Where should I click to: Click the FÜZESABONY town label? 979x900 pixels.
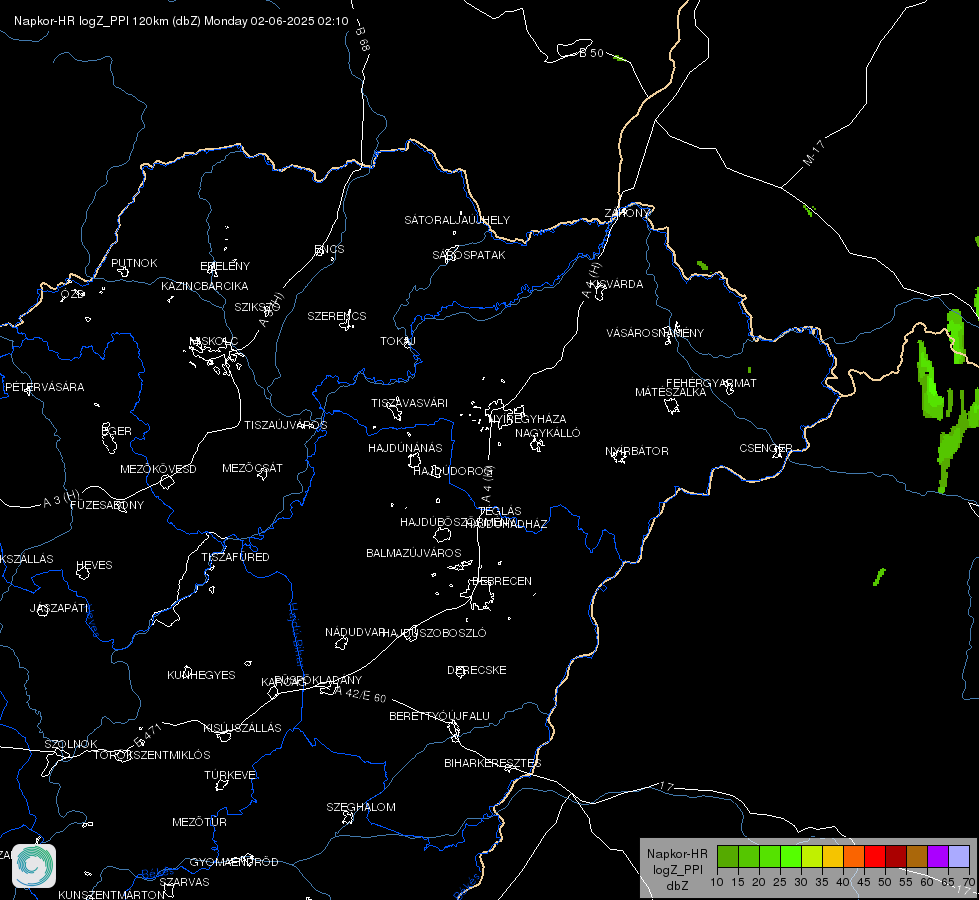[107, 505]
